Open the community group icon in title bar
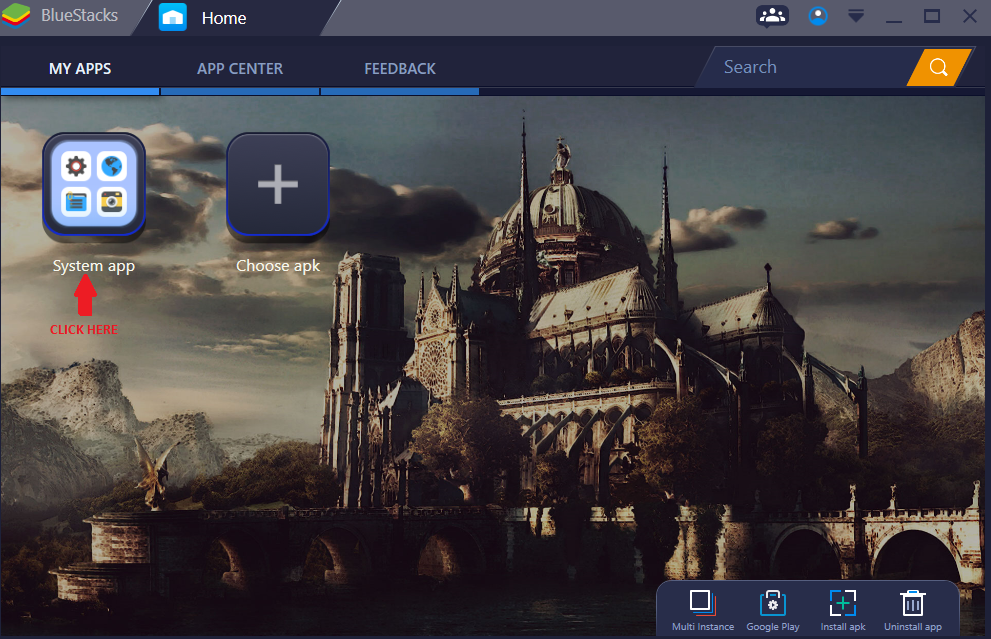 [772, 16]
